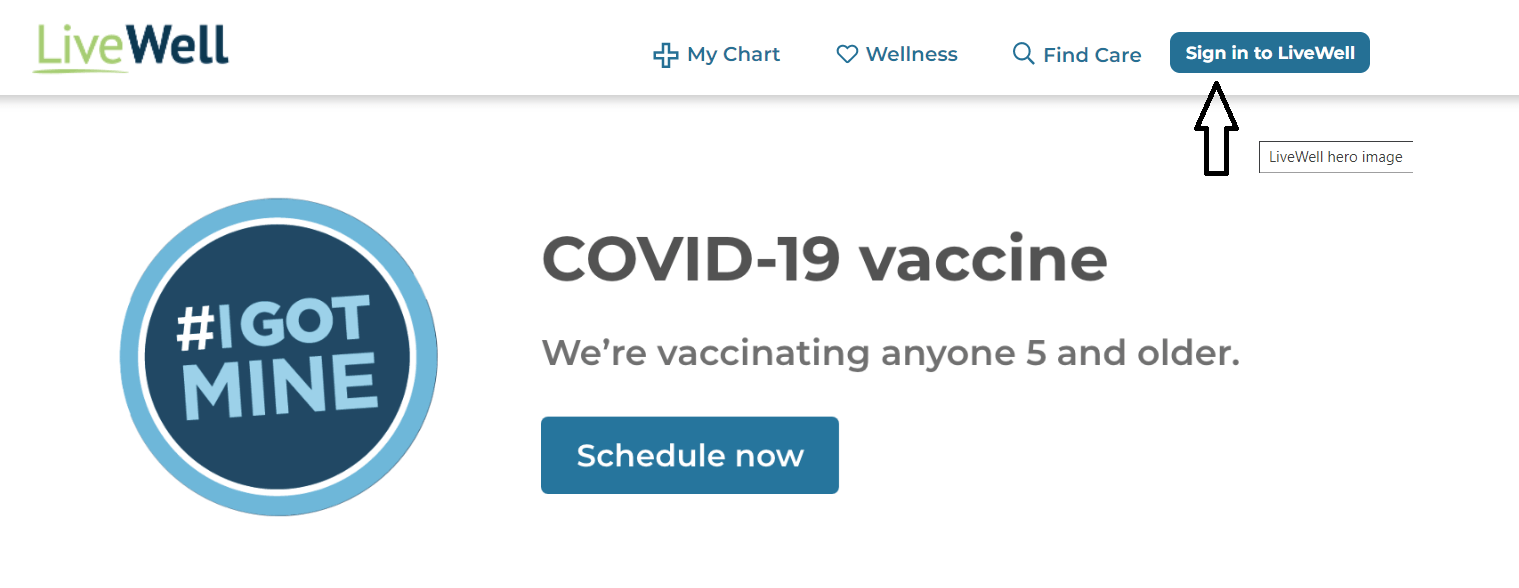Screen dimensions: 1519x588
Task: Click the Schedule now button
Action: click(690, 455)
